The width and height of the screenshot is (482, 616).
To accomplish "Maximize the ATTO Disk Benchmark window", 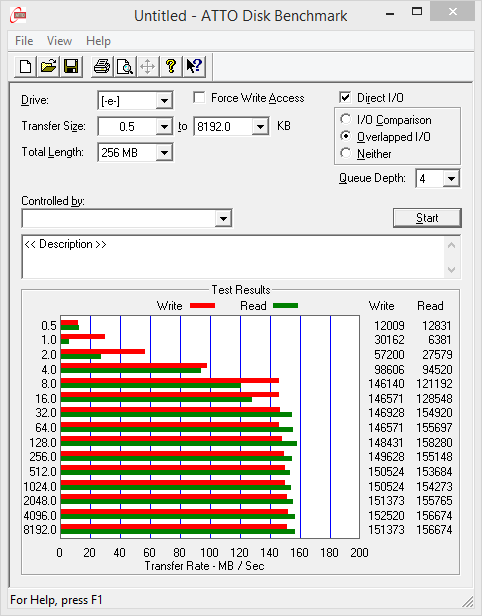I will click(417, 12).
